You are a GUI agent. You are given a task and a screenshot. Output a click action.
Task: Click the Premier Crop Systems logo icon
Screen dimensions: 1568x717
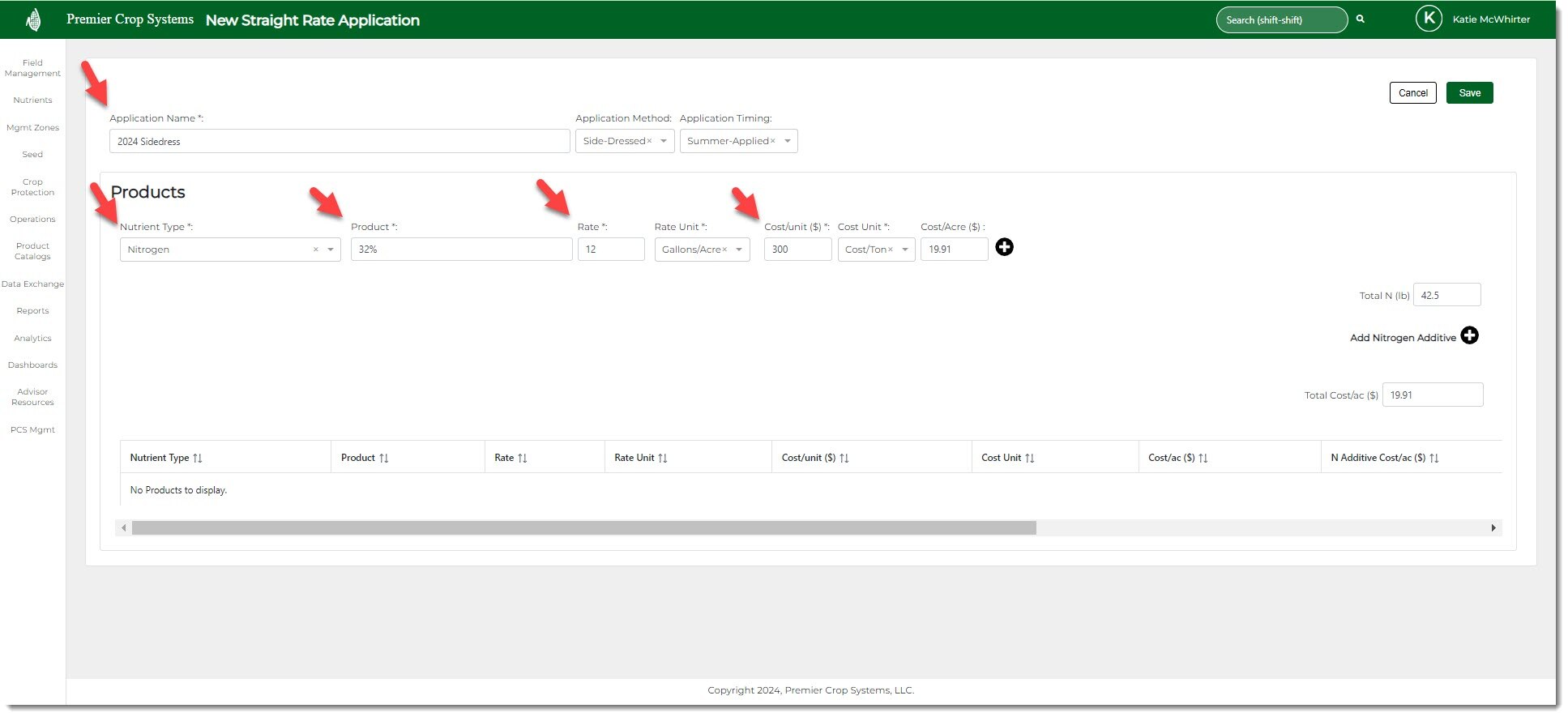coord(33,19)
